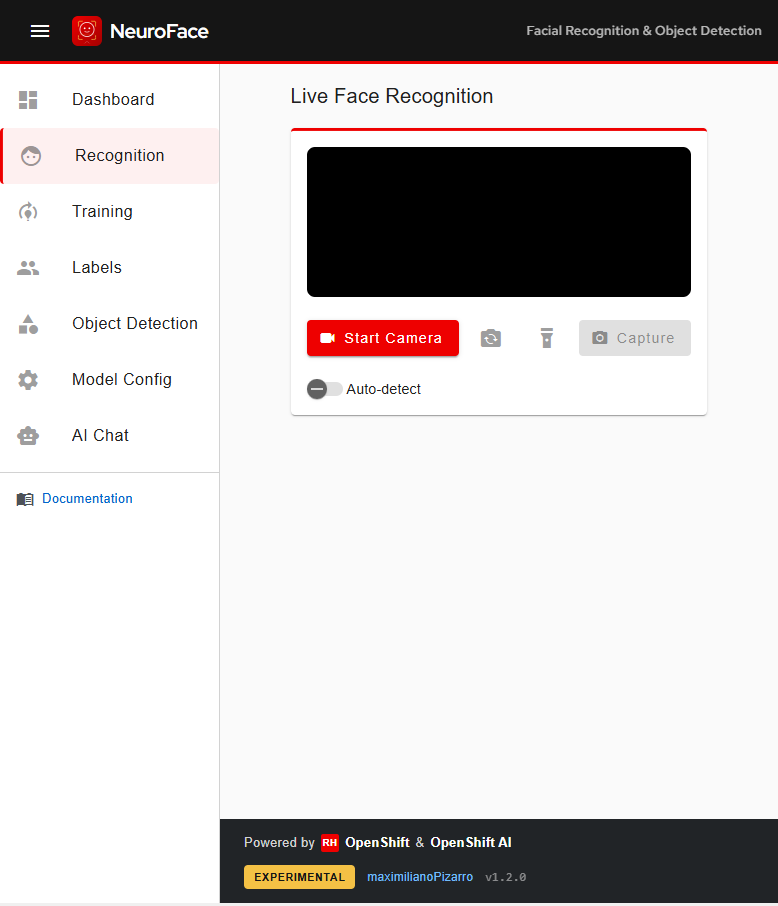Image resolution: width=778 pixels, height=906 pixels.
Task: Toggle the flashlight torch icon
Action: pyautogui.click(x=546, y=338)
